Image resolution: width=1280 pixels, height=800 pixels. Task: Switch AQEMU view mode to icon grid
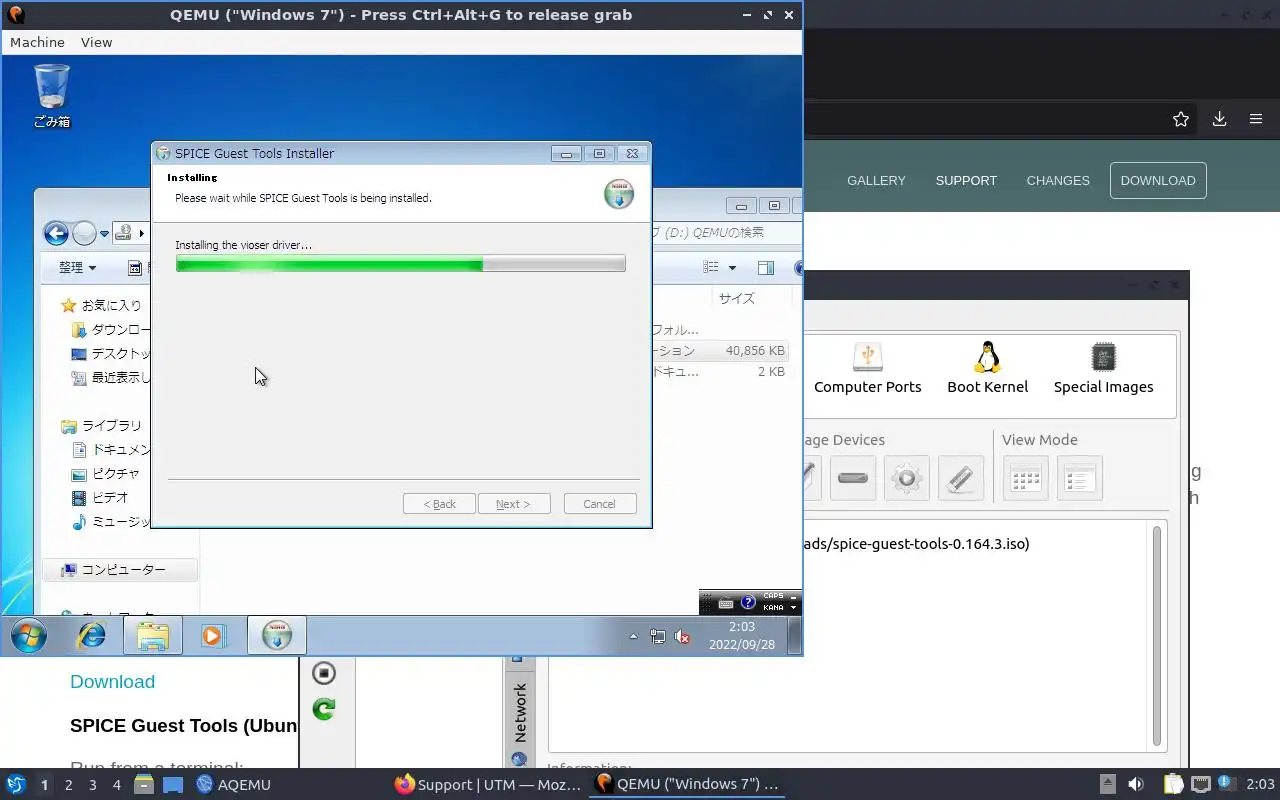coord(1025,478)
